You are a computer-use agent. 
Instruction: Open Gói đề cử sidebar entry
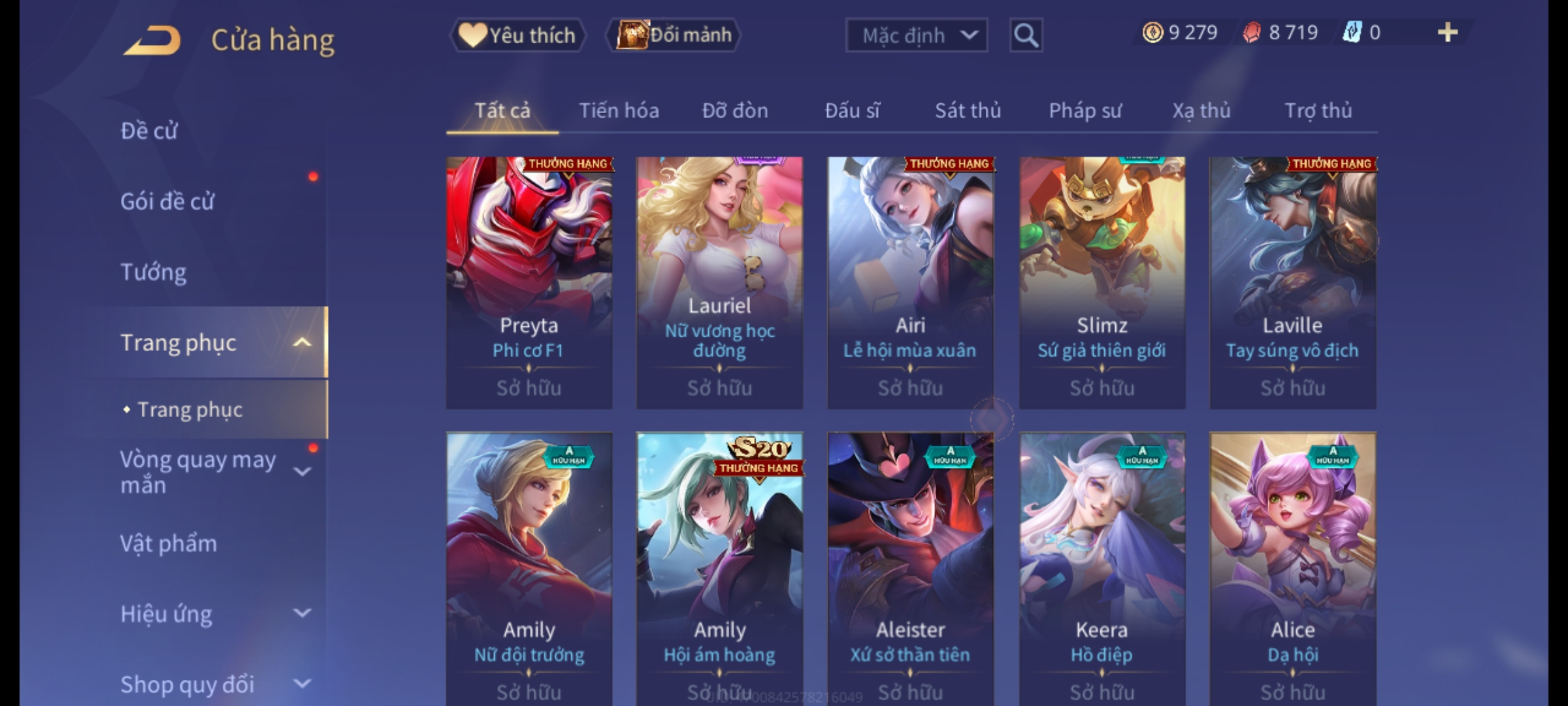click(x=167, y=201)
